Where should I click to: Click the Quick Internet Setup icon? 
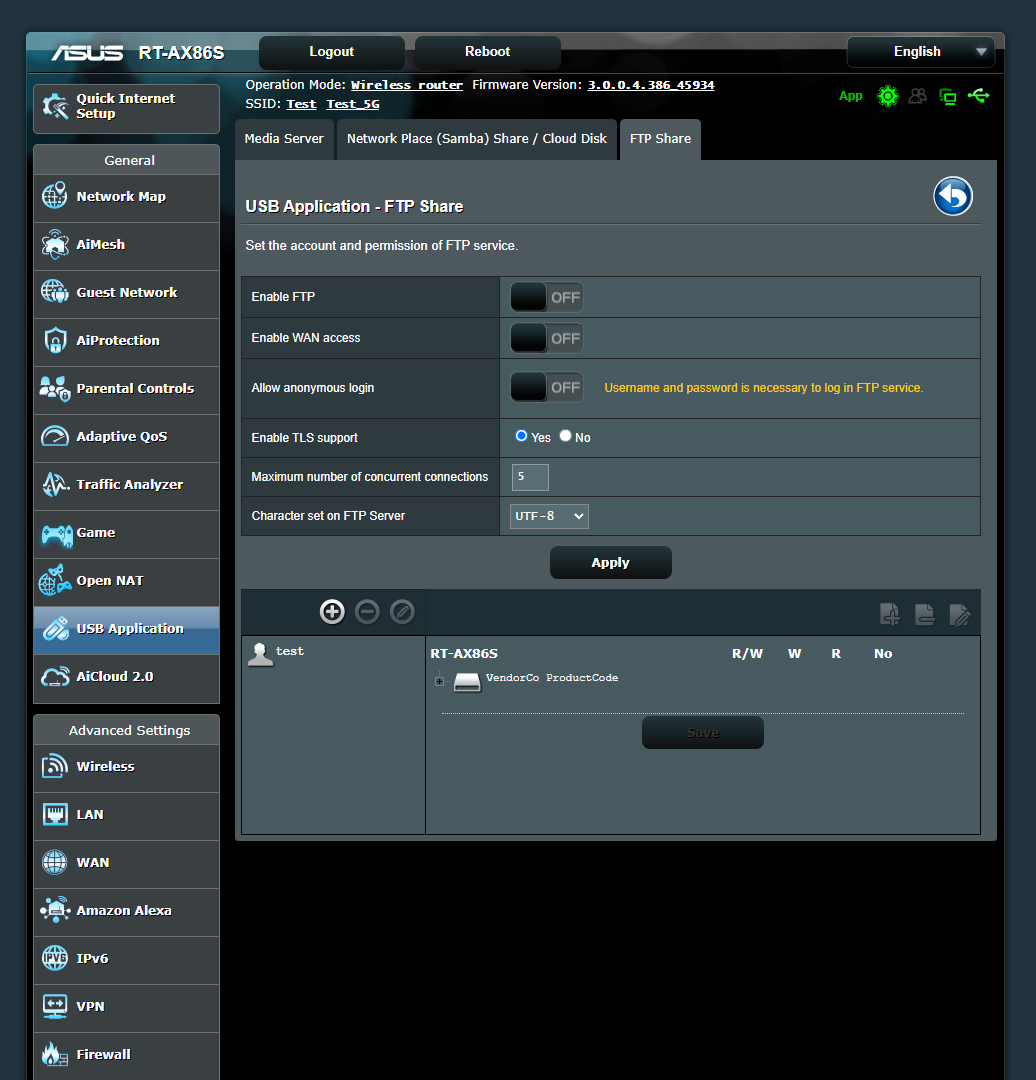tap(55, 106)
